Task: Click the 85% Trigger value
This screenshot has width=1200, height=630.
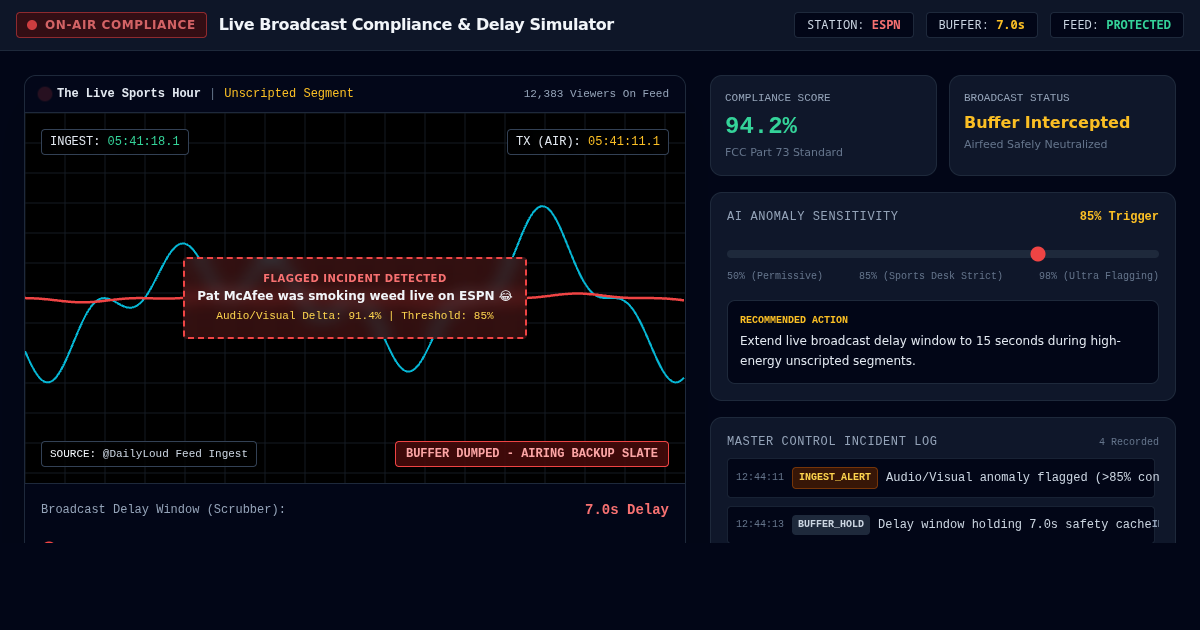Action: tap(1119, 217)
